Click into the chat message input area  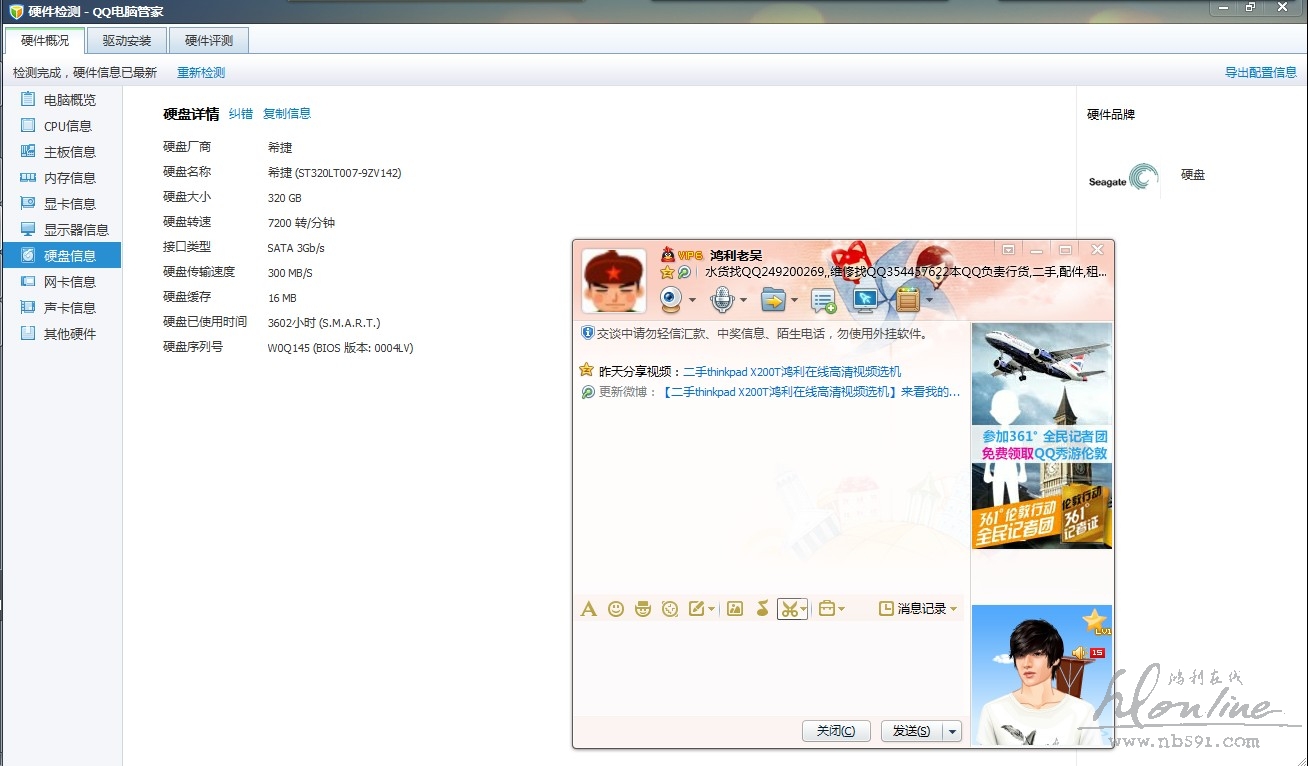(x=770, y=667)
